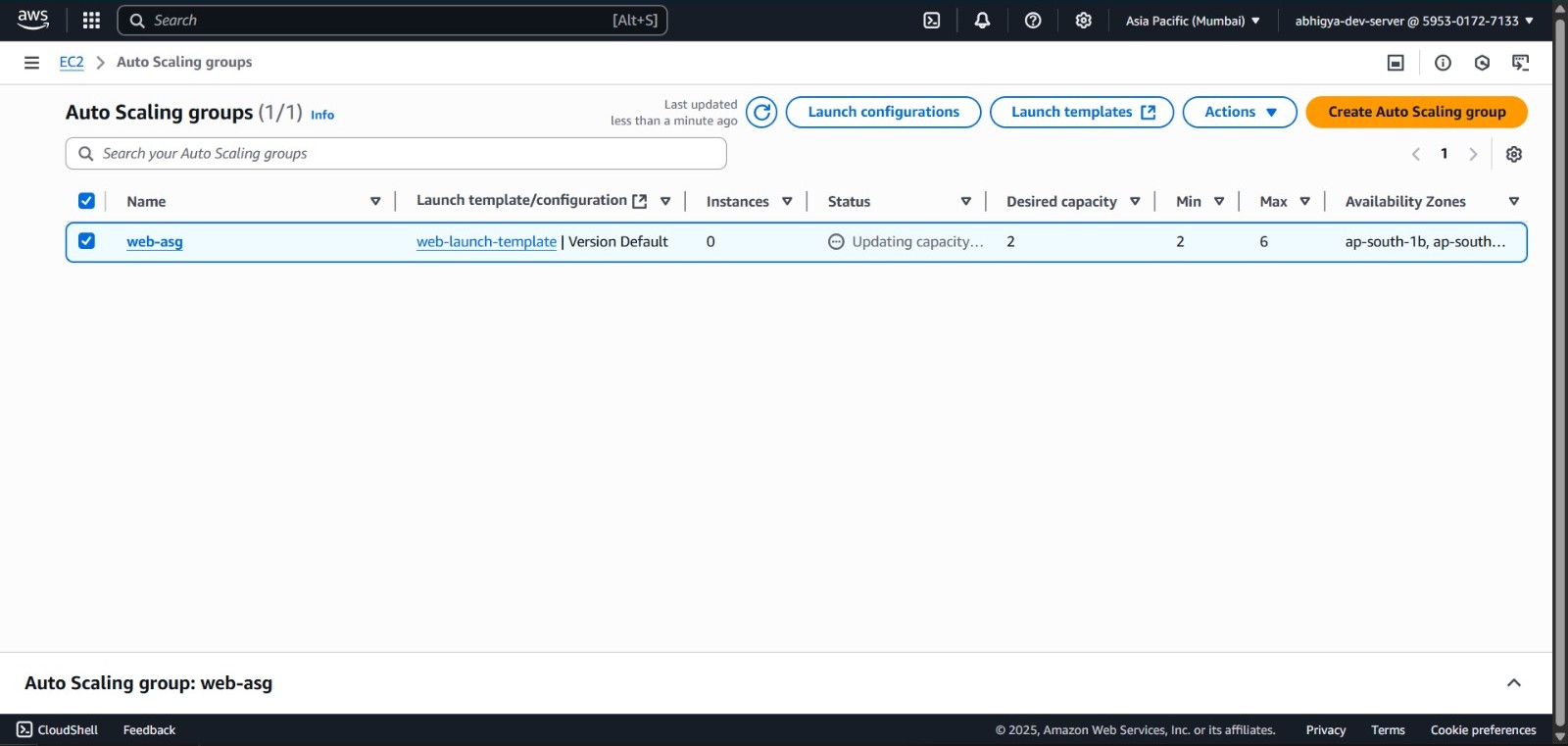1568x746 pixels.
Task: Open the top bar settings gear
Action: pos(1083,21)
